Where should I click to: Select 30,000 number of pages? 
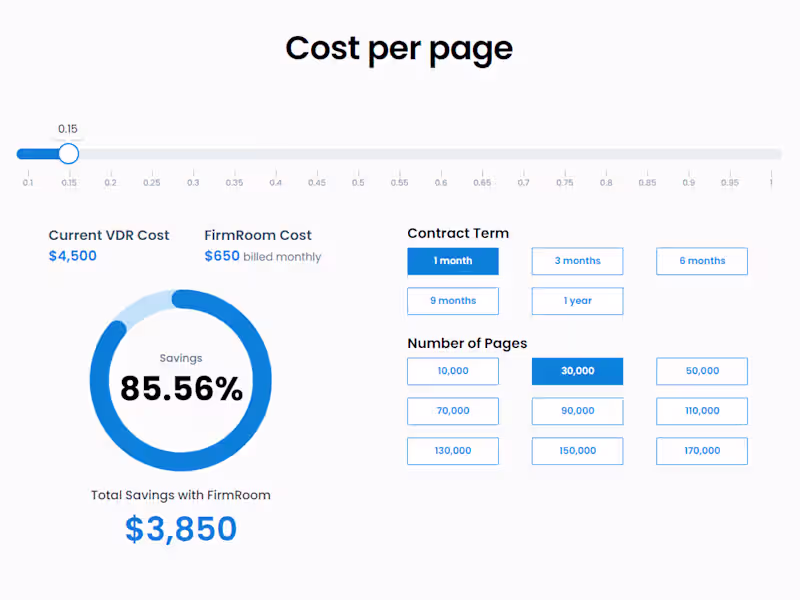pyautogui.click(x=577, y=371)
